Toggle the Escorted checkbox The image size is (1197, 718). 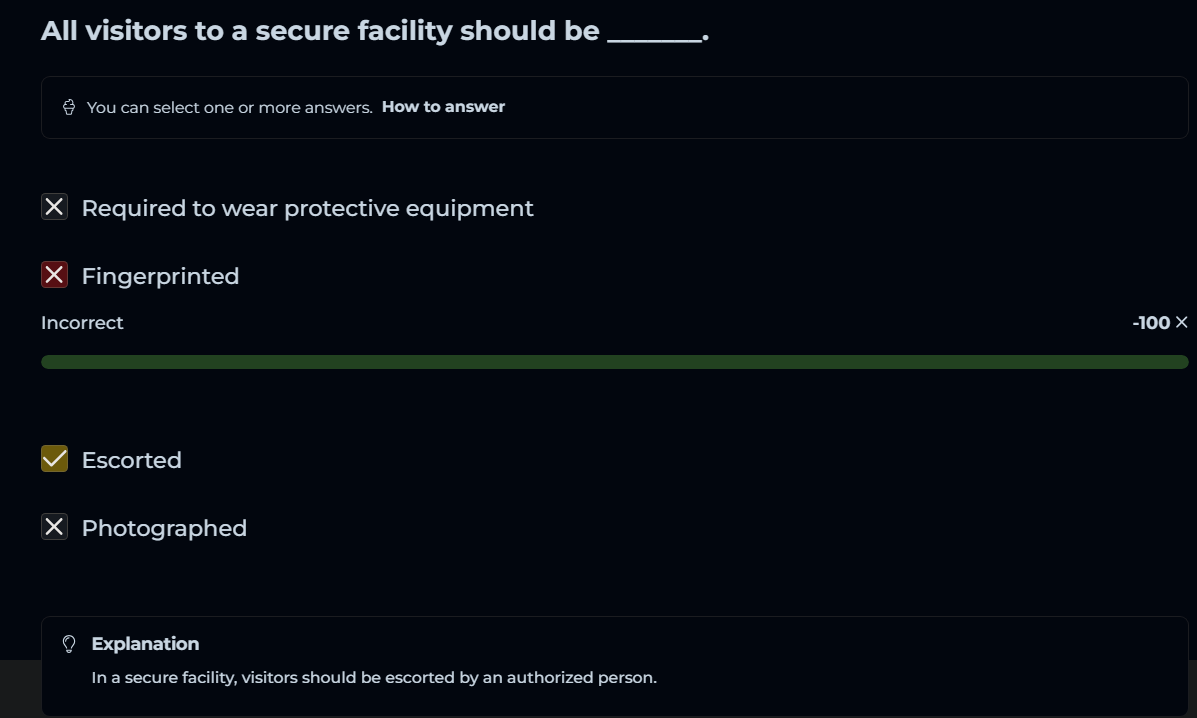click(x=54, y=459)
